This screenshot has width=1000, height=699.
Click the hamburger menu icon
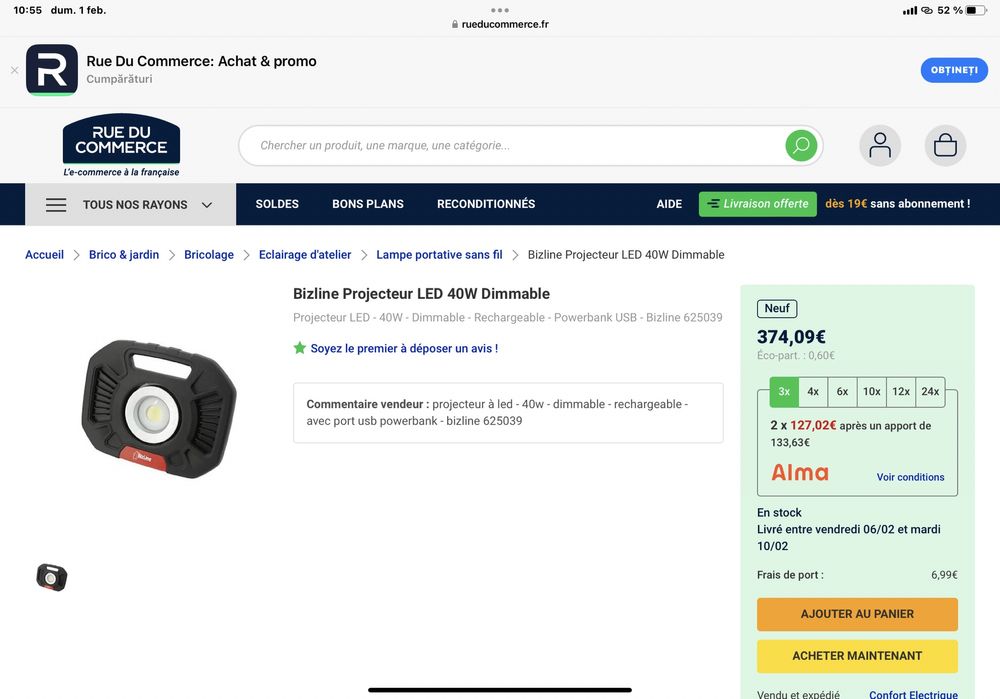pos(56,205)
